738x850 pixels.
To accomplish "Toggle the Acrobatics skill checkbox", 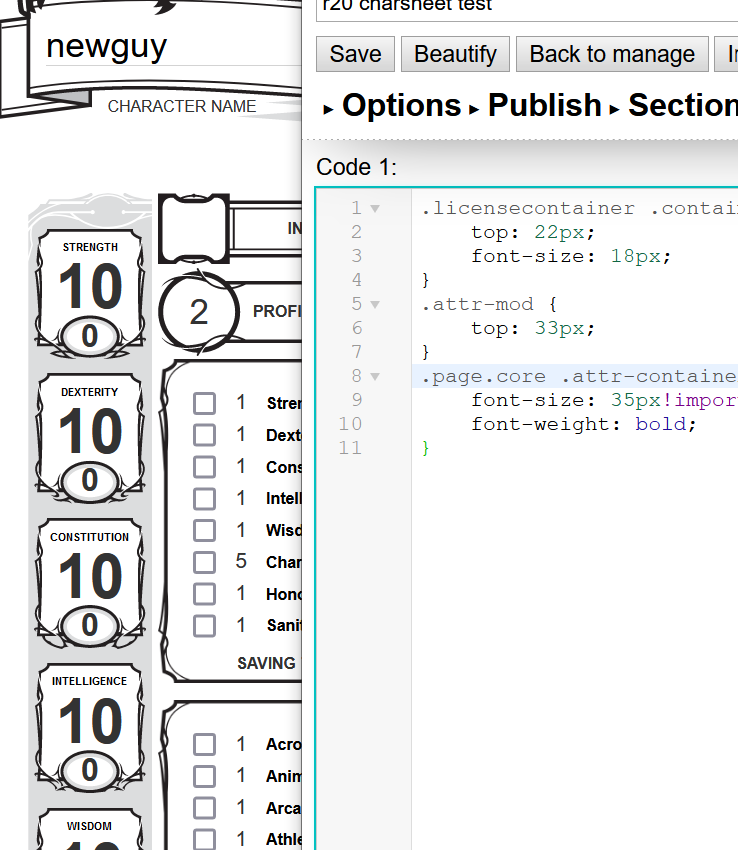I will [205, 744].
